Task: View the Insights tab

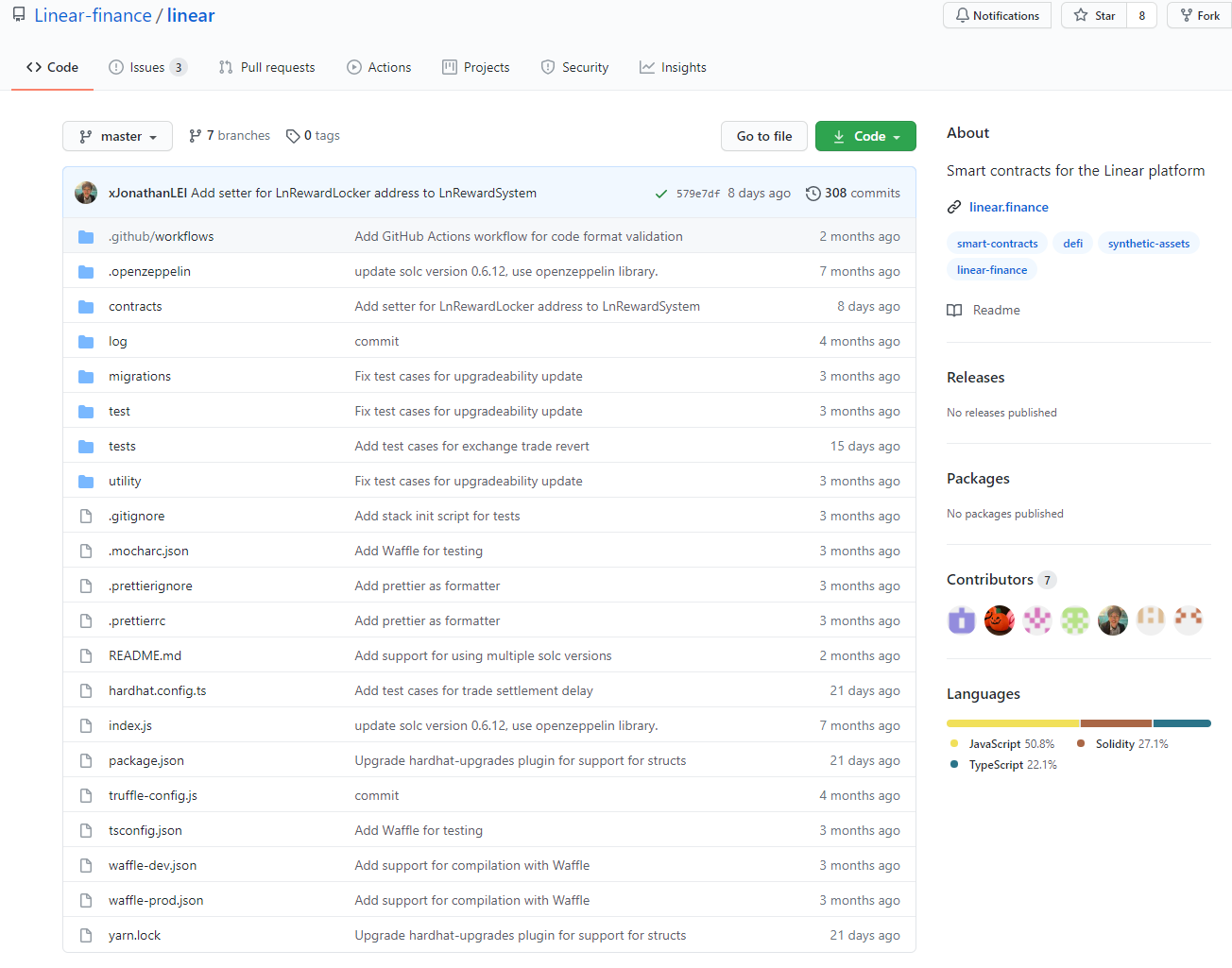Action: pyautogui.click(x=673, y=67)
